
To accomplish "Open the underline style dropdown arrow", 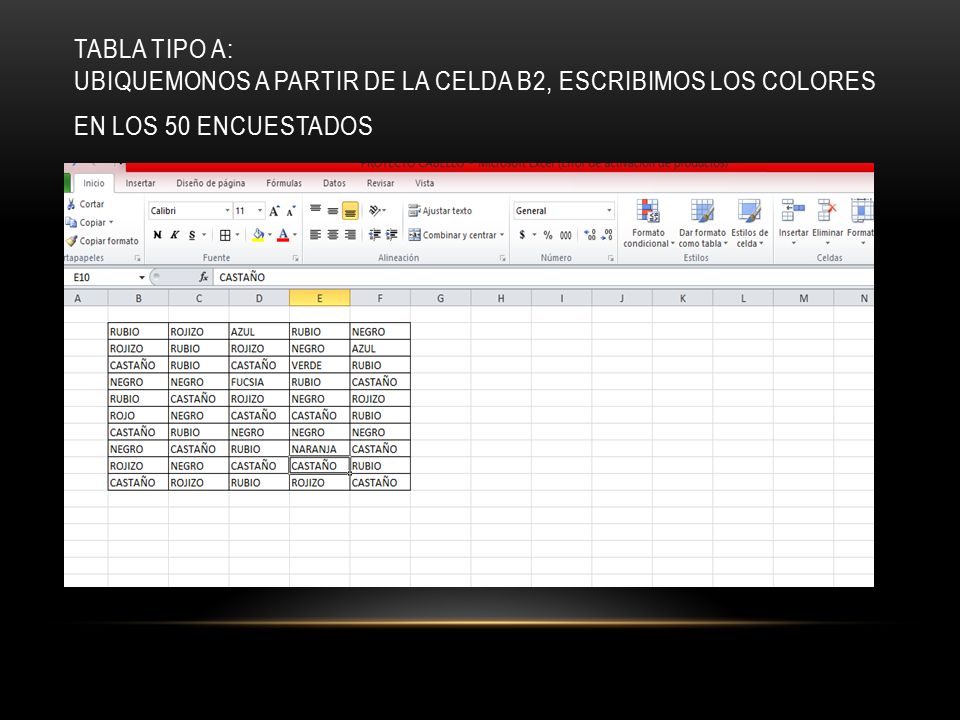I will pyautogui.click(x=204, y=235).
